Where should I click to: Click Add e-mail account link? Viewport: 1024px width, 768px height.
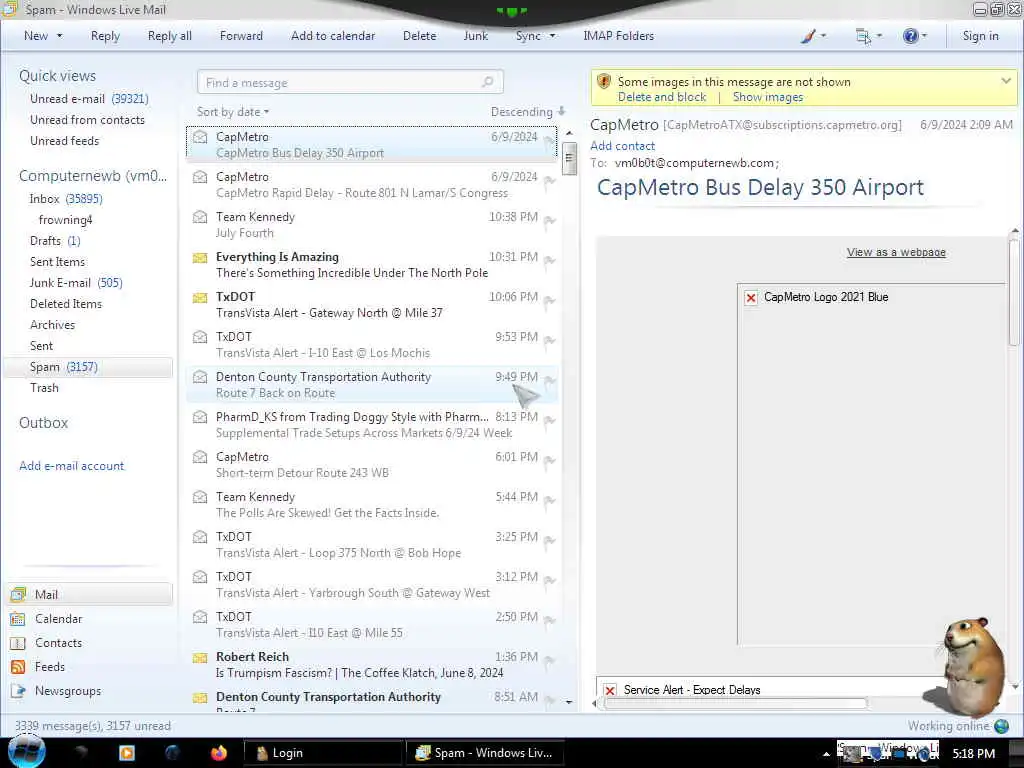(x=71, y=466)
